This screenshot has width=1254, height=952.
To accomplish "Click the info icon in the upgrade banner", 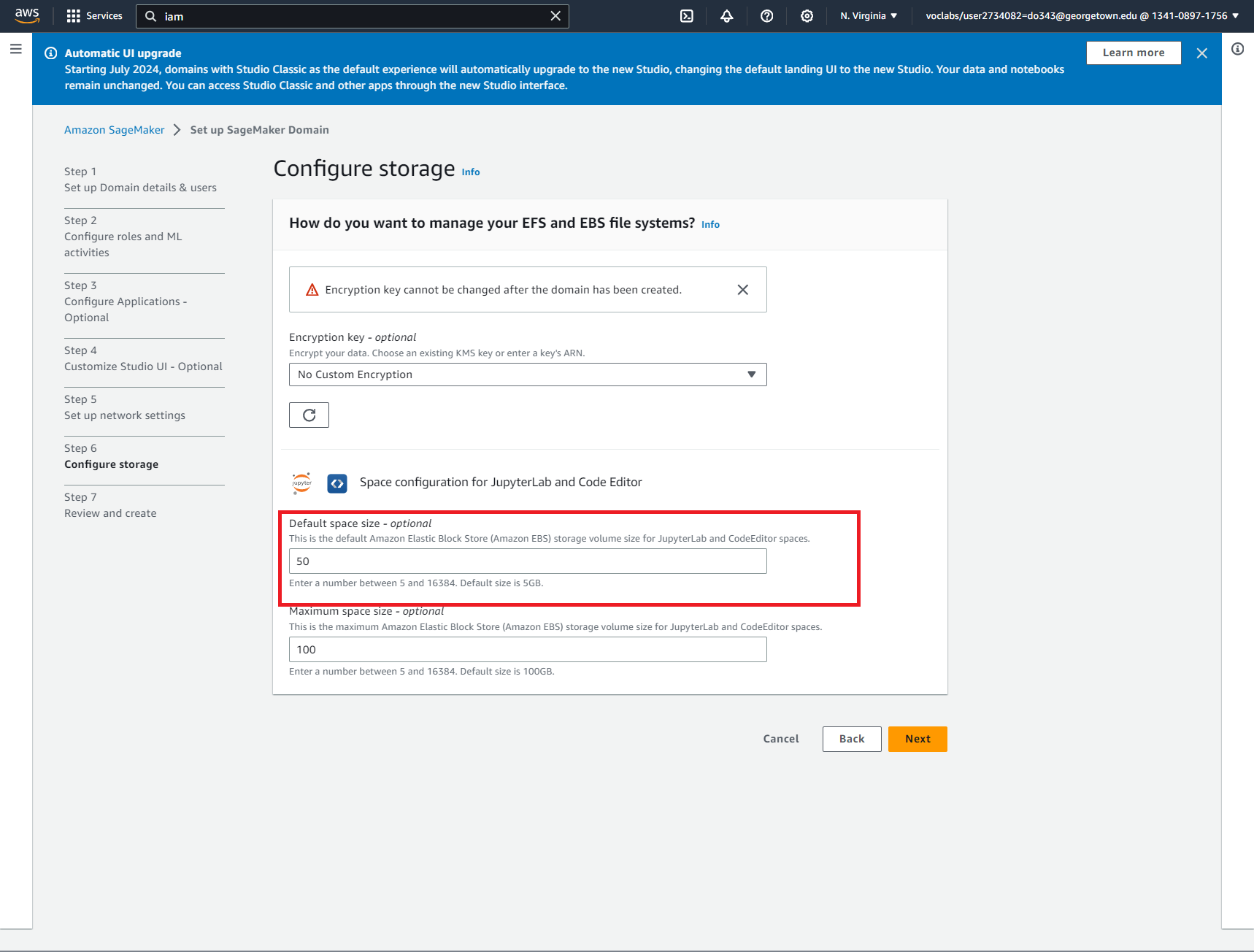I will tap(51, 53).
